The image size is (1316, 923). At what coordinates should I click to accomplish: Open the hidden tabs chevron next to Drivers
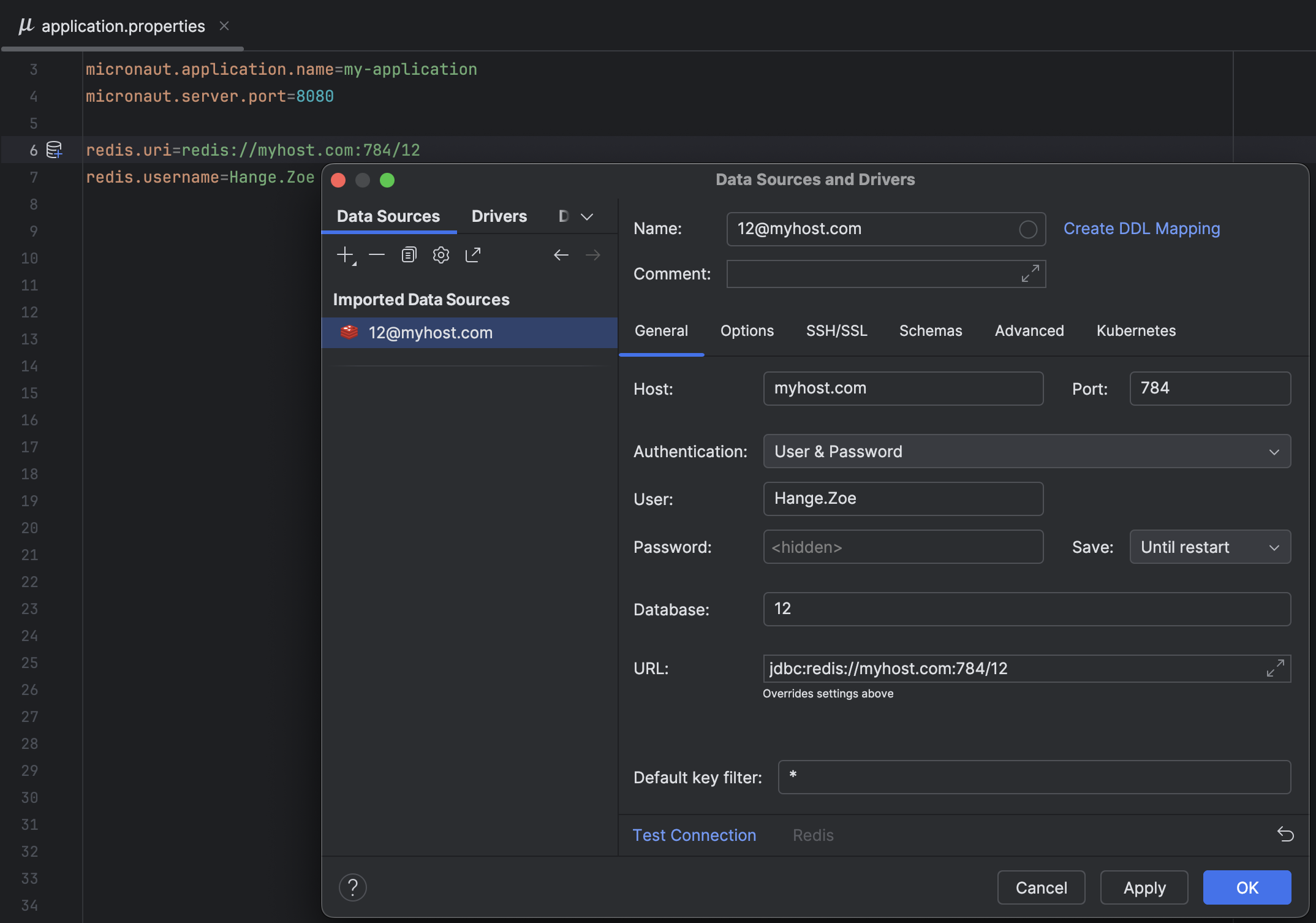click(x=587, y=216)
